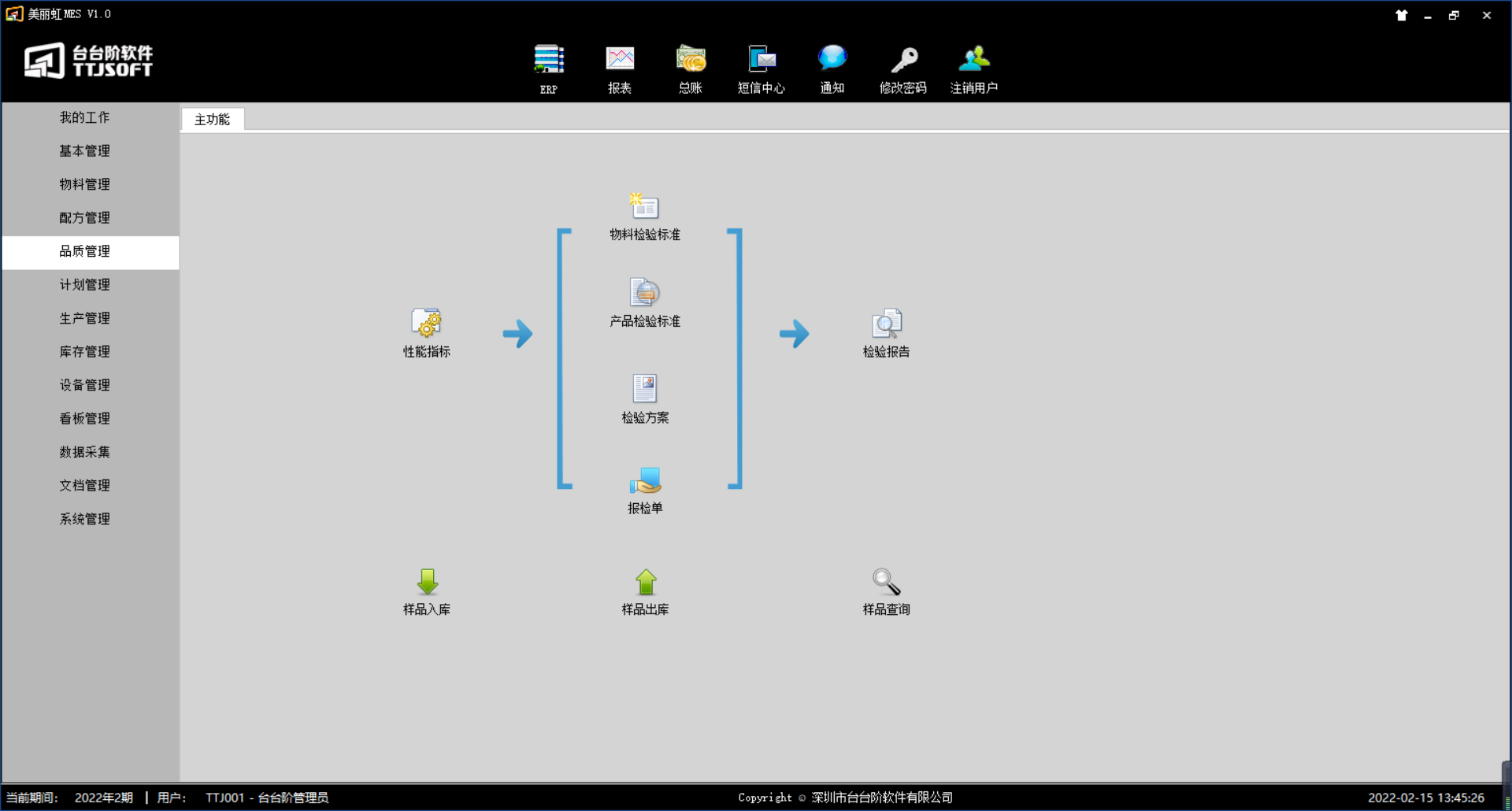
Task: Select 生产管理 in the sidebar
Action: click(x=85, y=318)
